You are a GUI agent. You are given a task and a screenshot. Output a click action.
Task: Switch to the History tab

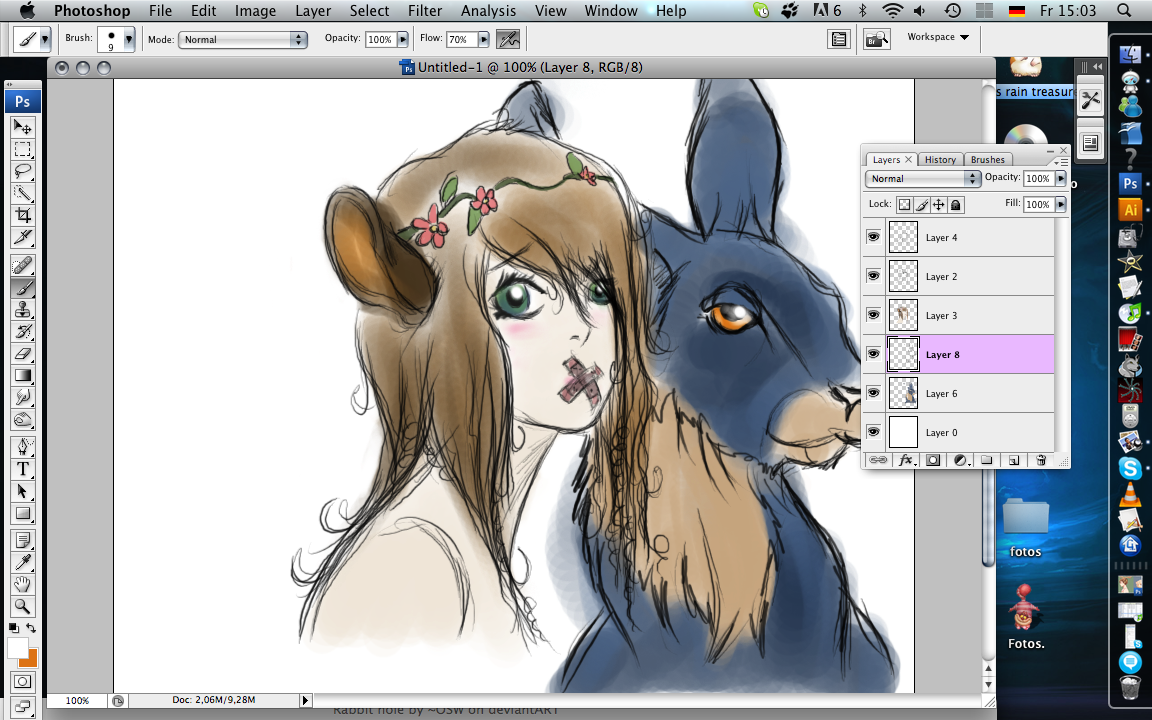939,159
